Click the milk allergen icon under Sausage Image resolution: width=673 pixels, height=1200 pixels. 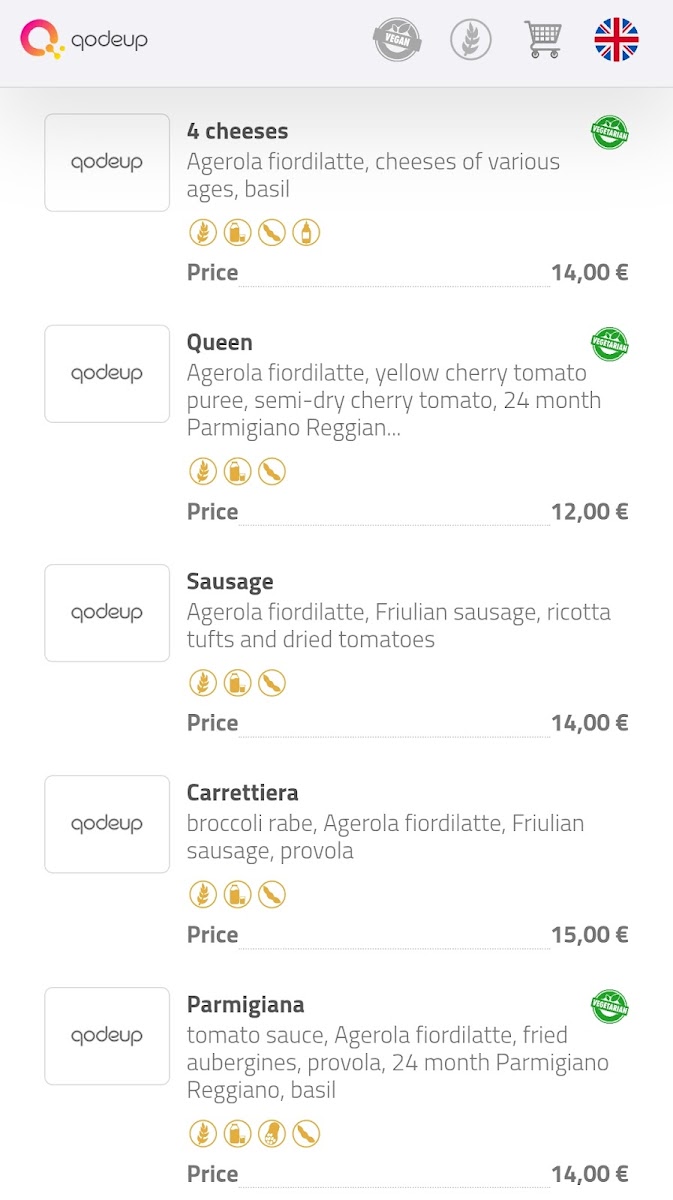(237, 683)
